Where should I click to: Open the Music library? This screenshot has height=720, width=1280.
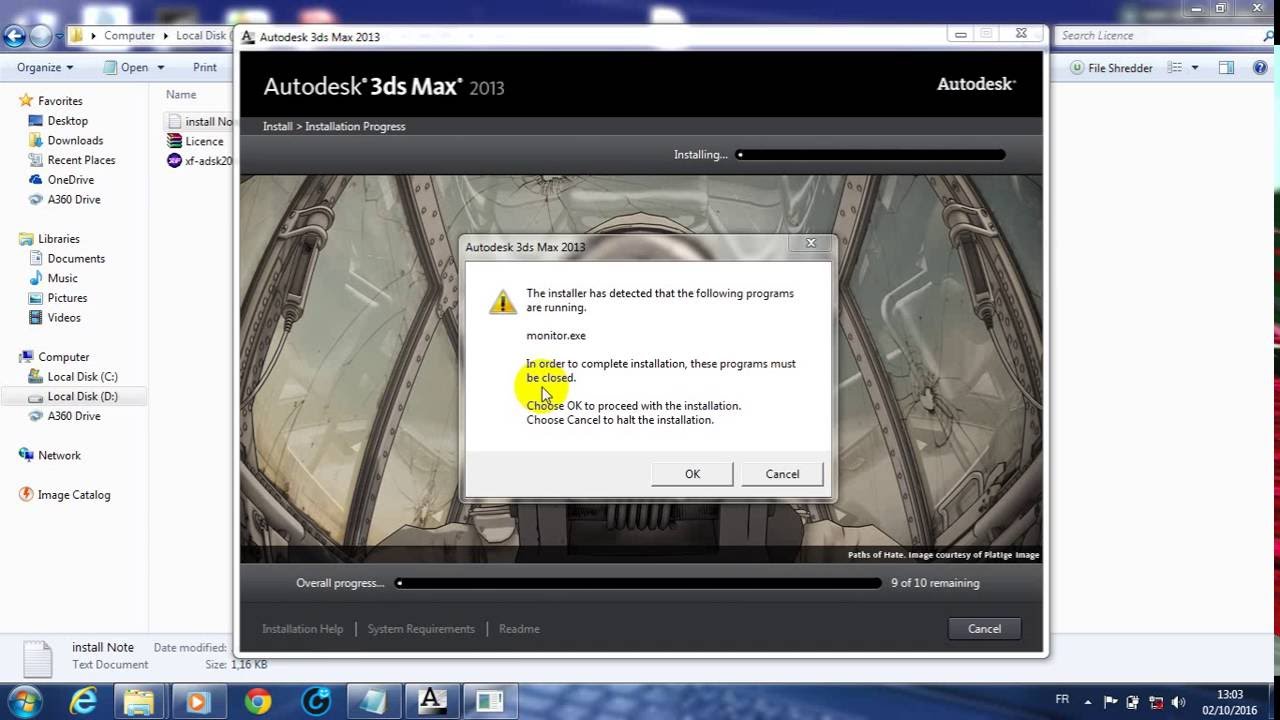(x=62, y=278)
